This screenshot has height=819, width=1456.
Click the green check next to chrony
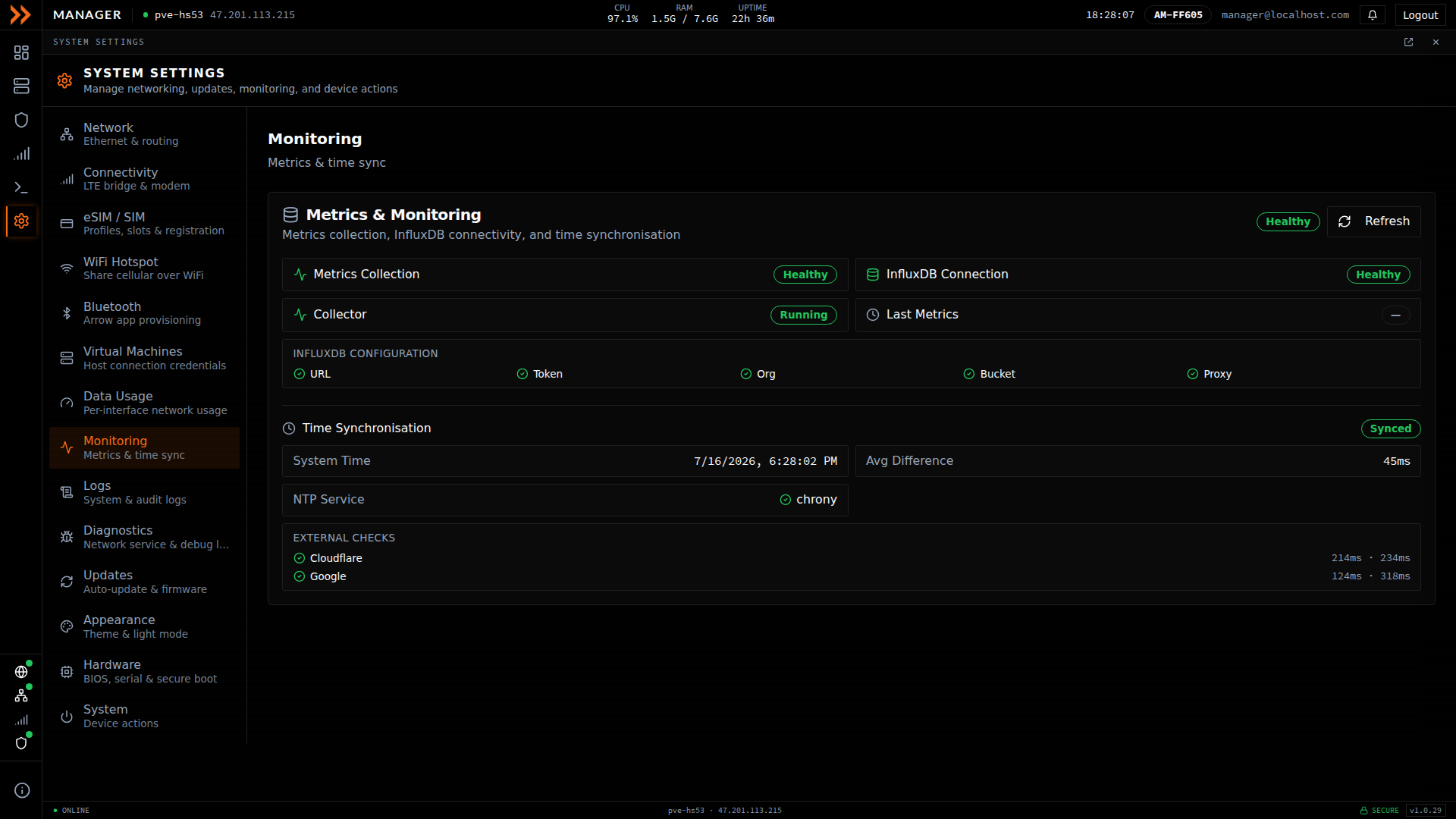point(786,500)
